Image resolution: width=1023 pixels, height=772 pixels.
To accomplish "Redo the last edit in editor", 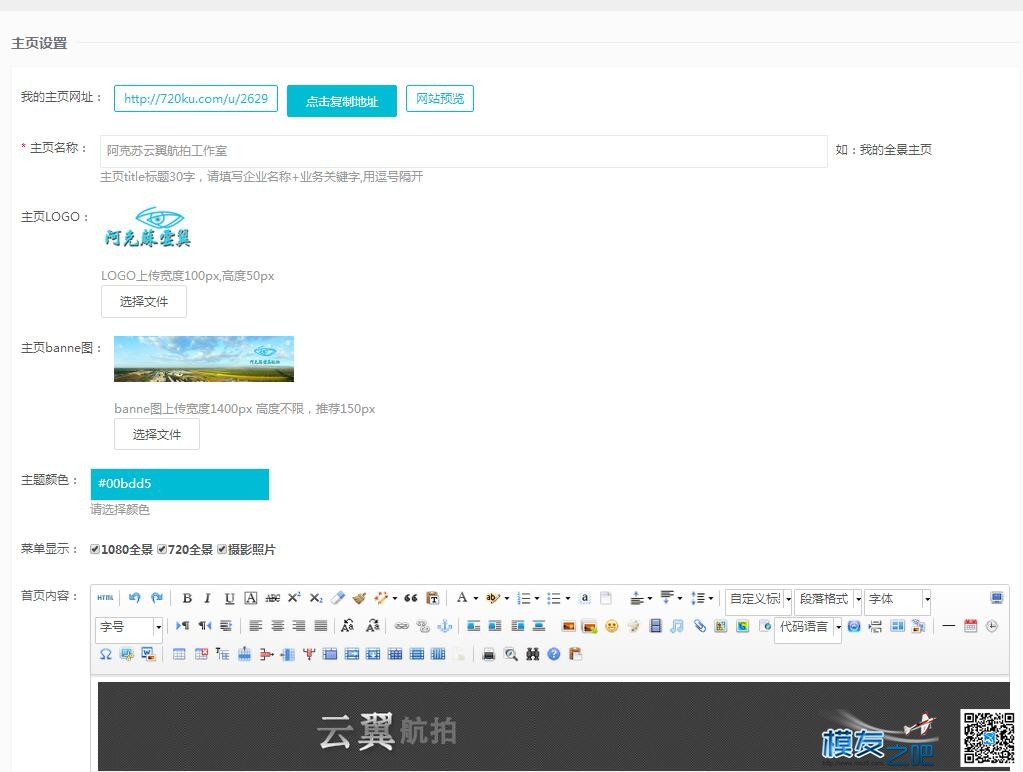I will tap(157, 598).
